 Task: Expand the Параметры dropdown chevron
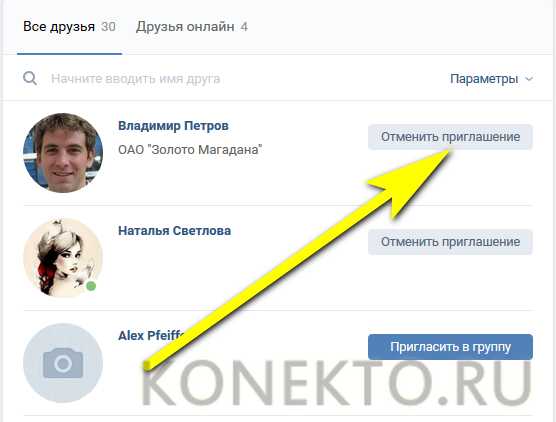(529, 79)
